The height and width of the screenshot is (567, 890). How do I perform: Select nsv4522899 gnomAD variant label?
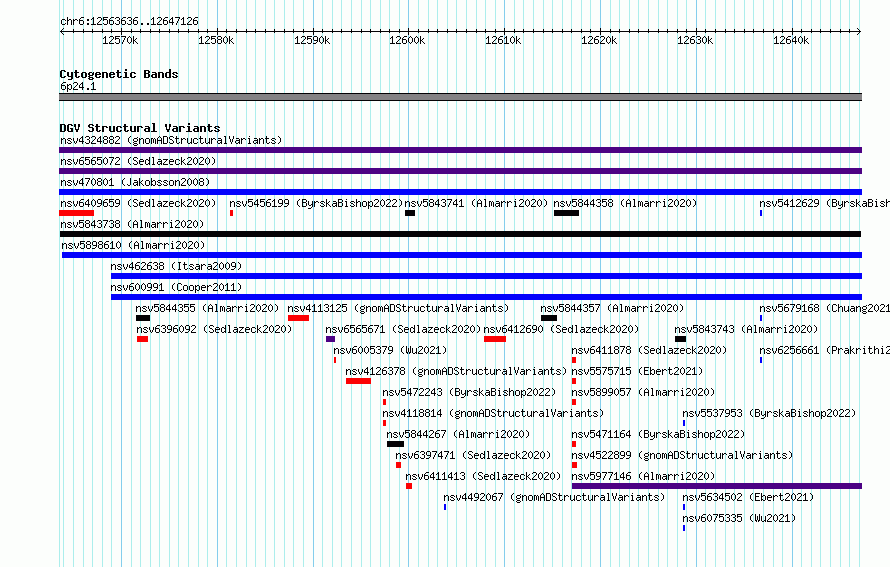(682, 455)
